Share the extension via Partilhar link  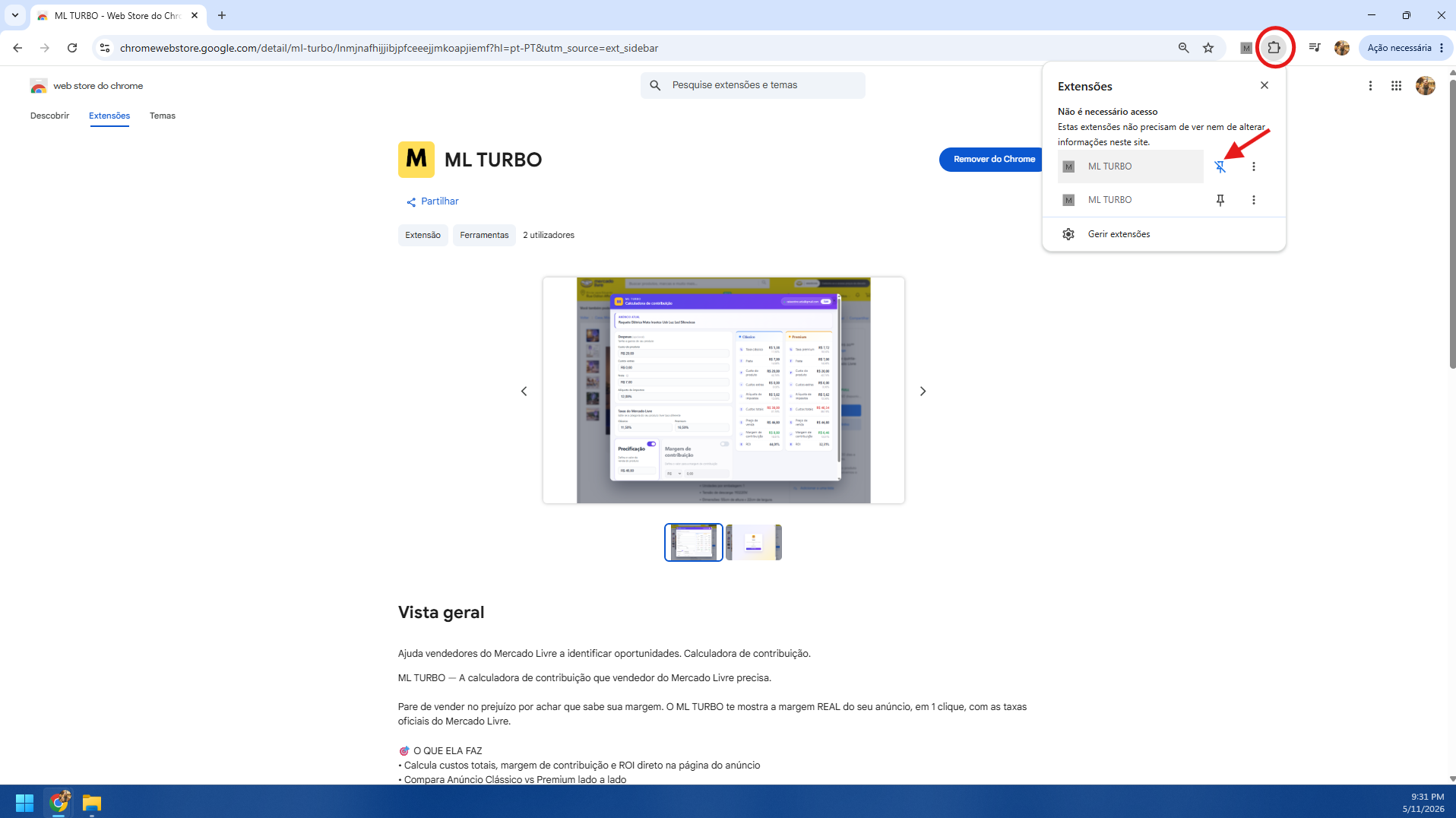click(432, 201)
